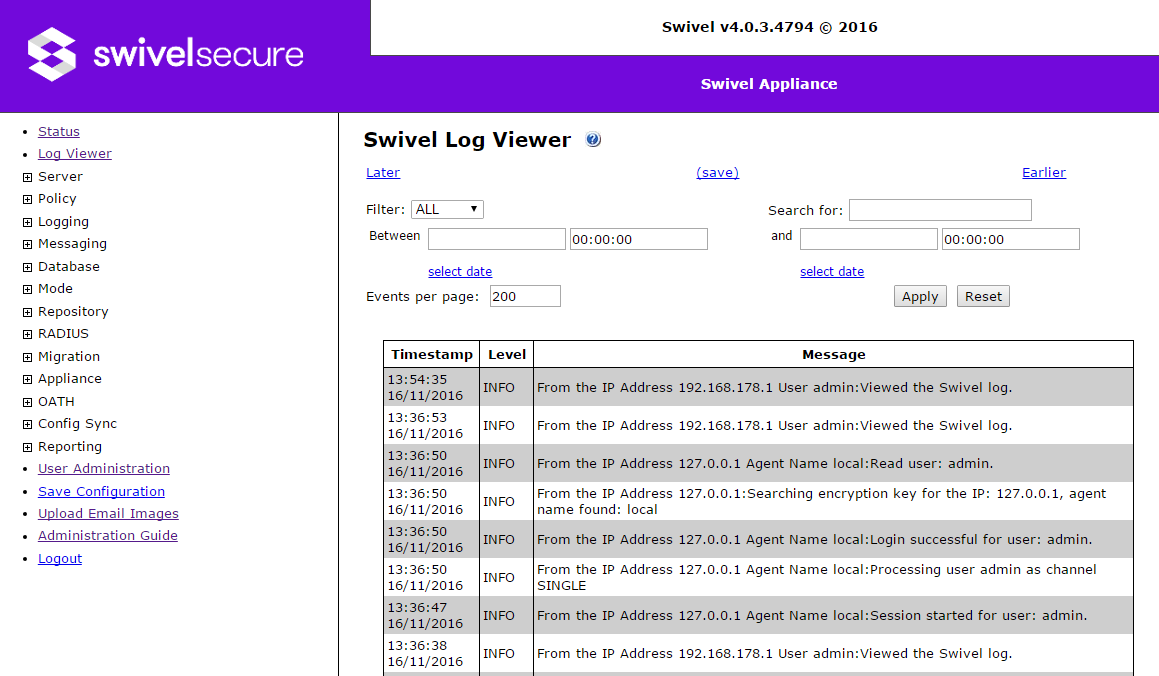Click the Apply button
The image size is (1159, 676).
(x=919, y=295)
